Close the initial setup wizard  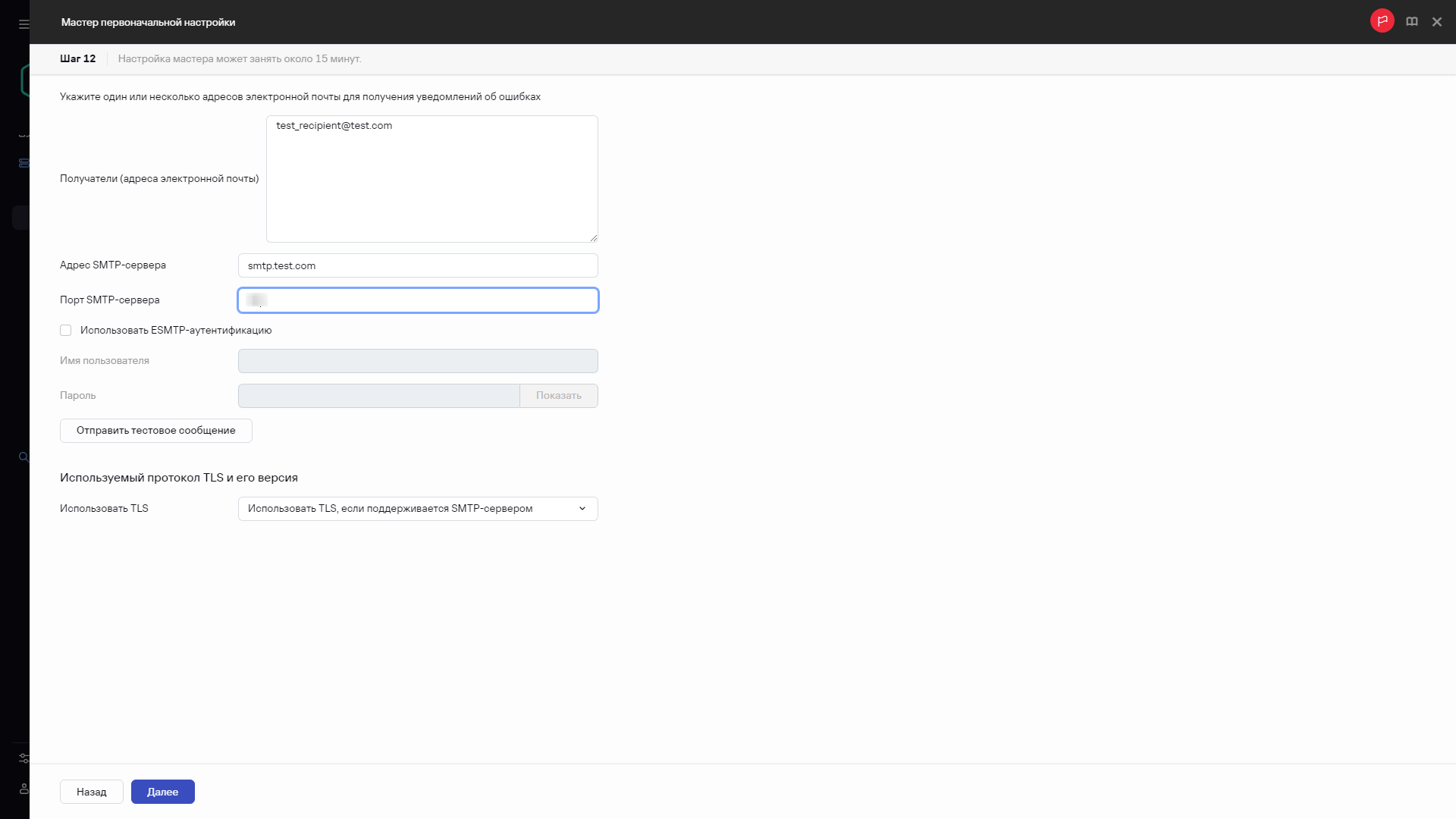point(1436,22)
